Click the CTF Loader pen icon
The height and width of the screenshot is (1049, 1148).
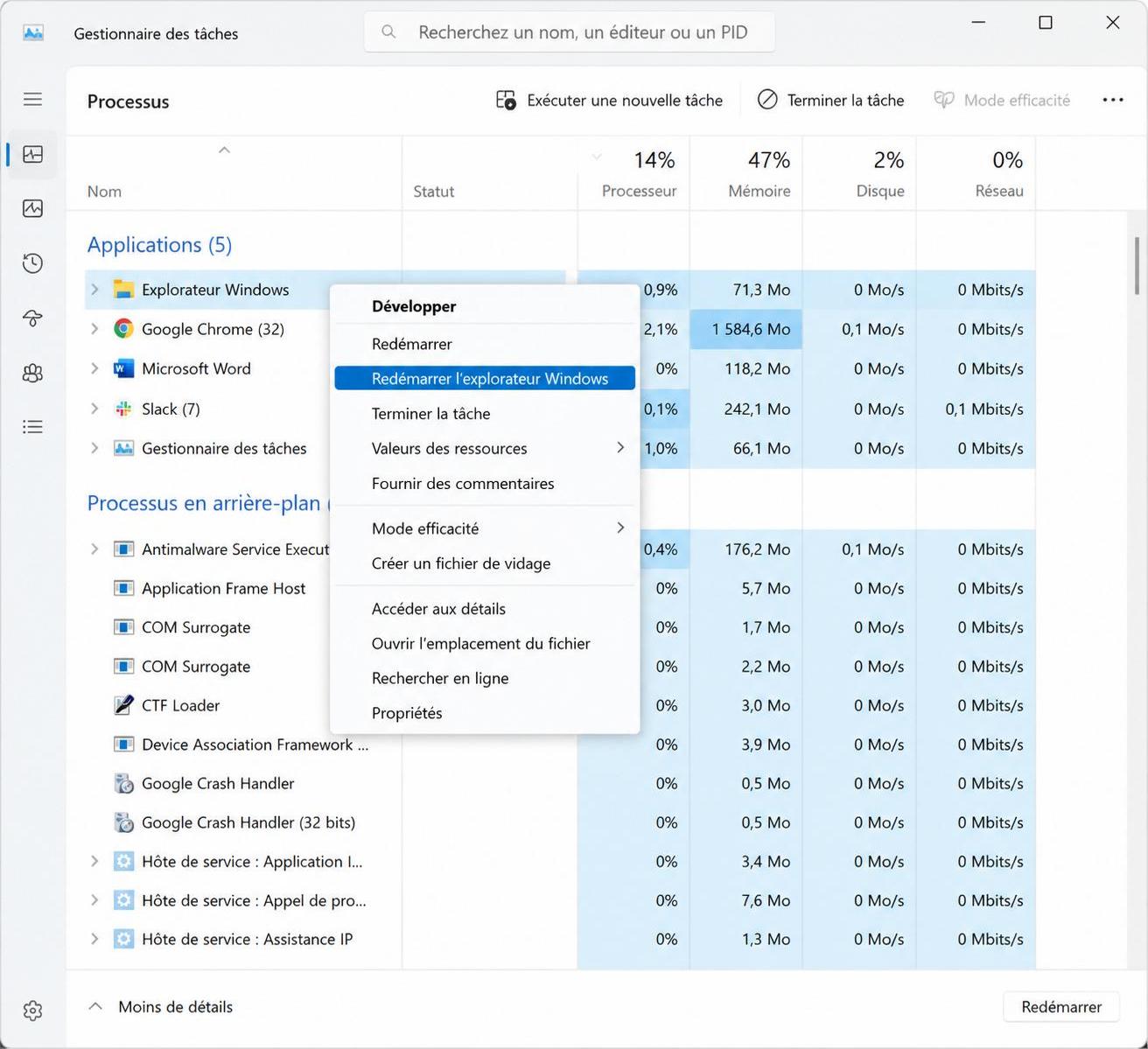point(123,705)
